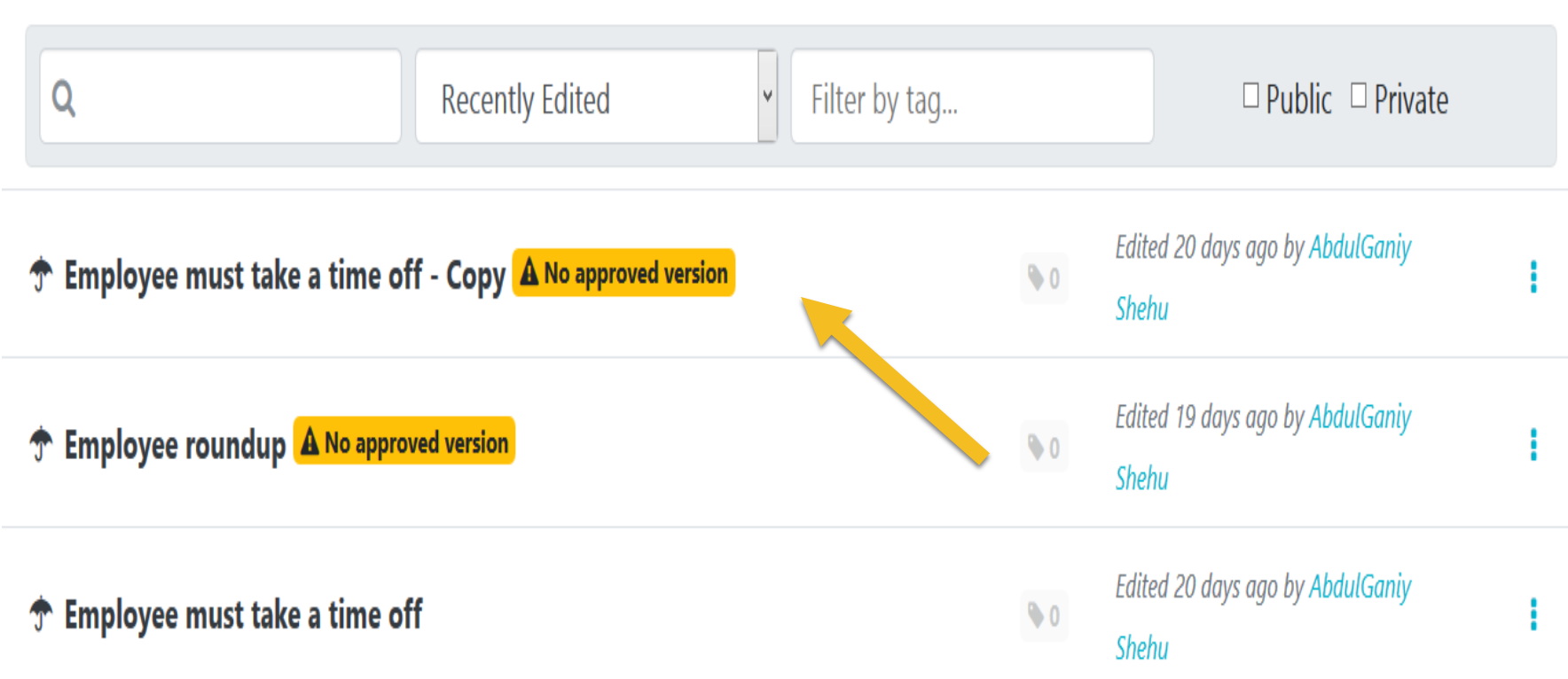Click No approved version badge on Copy row

623,273
